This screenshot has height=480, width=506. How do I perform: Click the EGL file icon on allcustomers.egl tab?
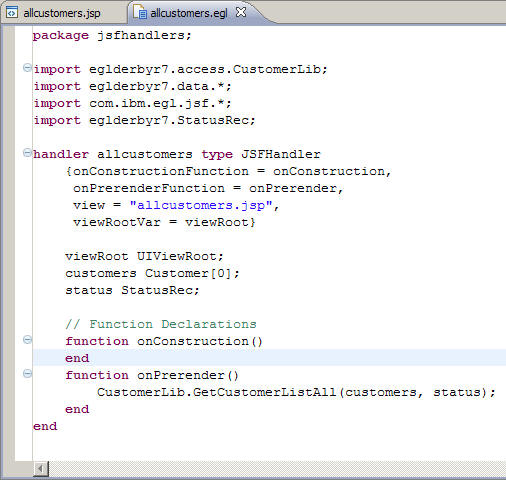(140, 13)
